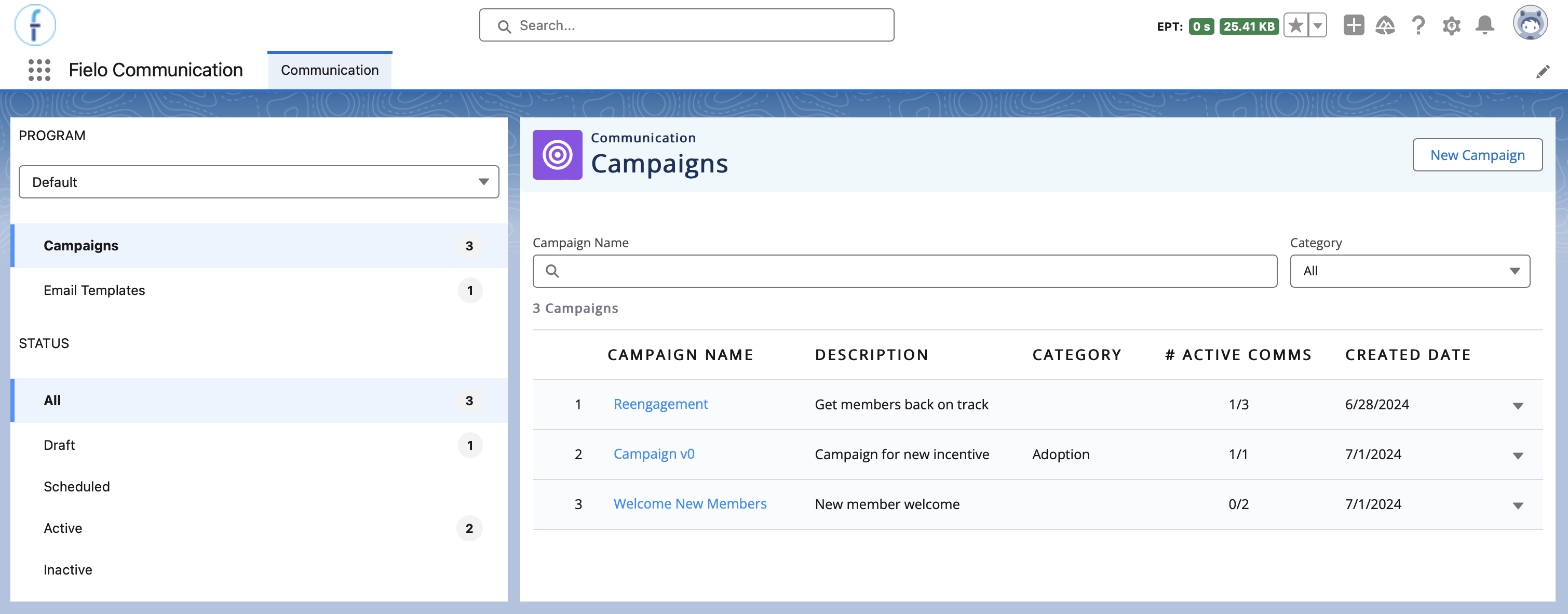1568x614 pixels.
Task: Click the favorites star icon
Action: point(1296,25)
